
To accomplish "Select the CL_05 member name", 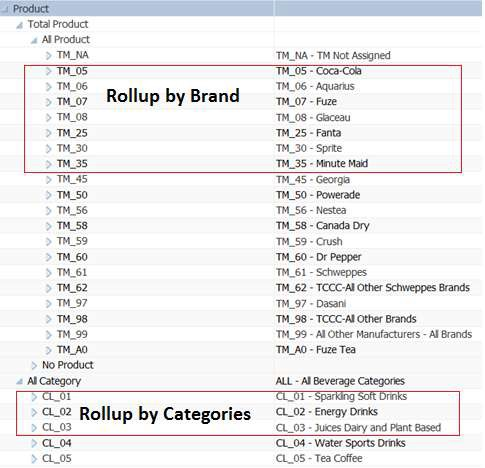I will 57,458.
